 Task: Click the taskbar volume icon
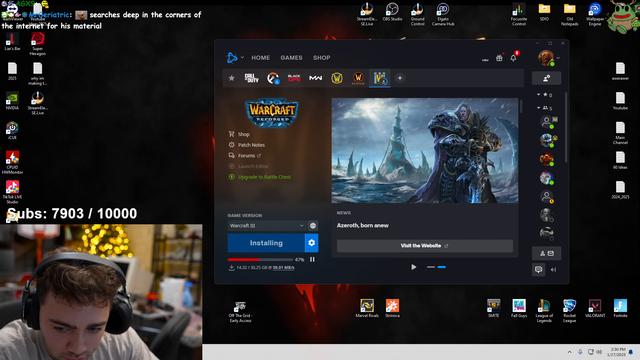pos(599,352)
